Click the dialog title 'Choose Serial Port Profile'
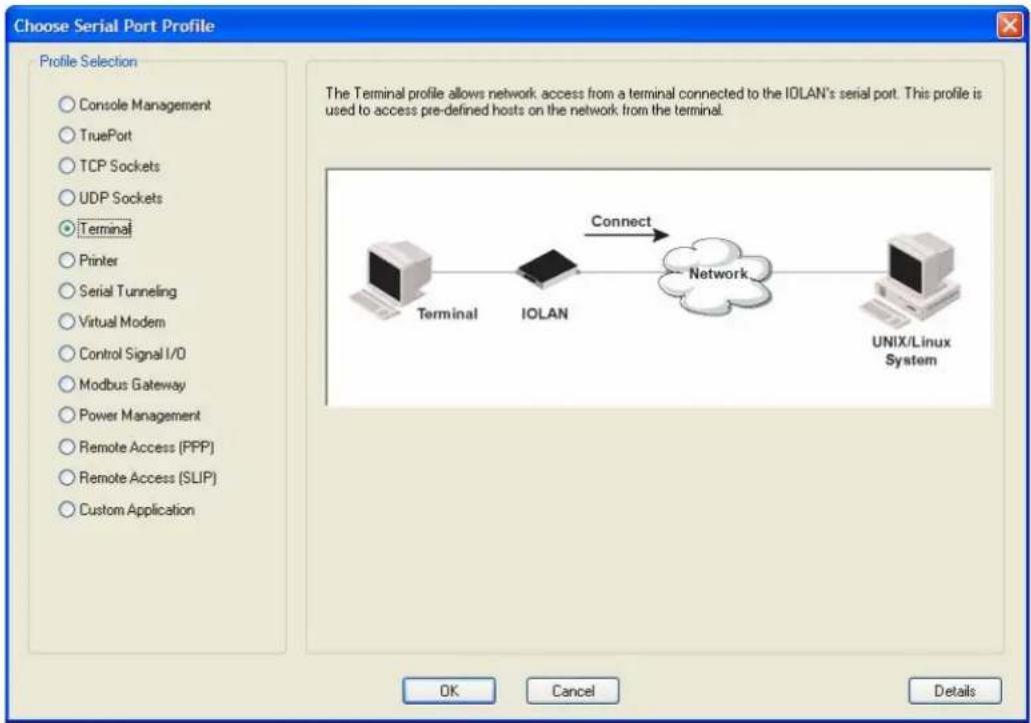This screenshot has height=723, width=1031. point(114,26)
